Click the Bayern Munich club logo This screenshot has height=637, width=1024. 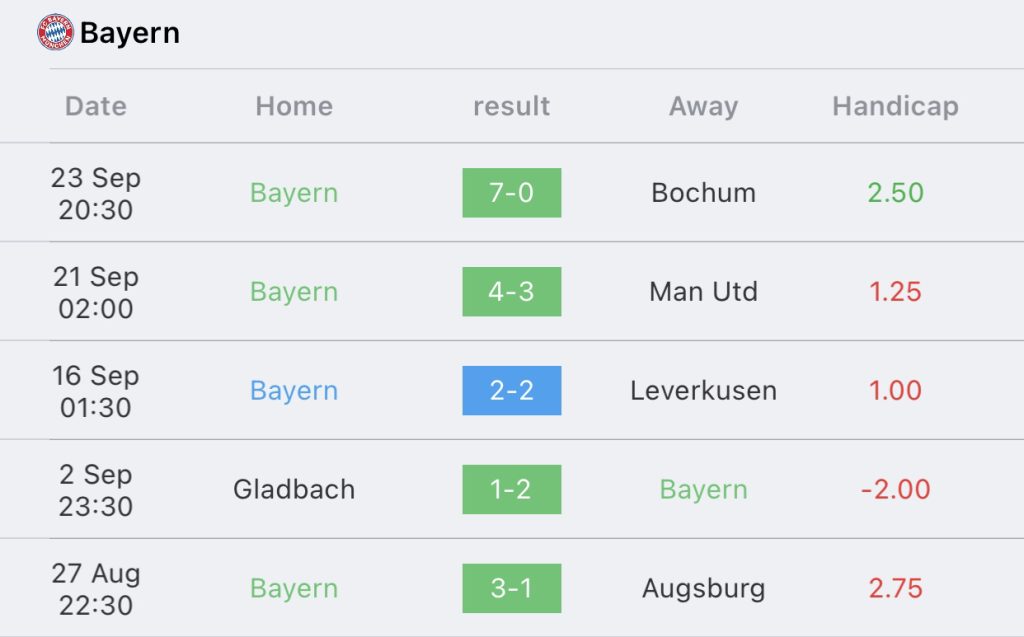55,33
